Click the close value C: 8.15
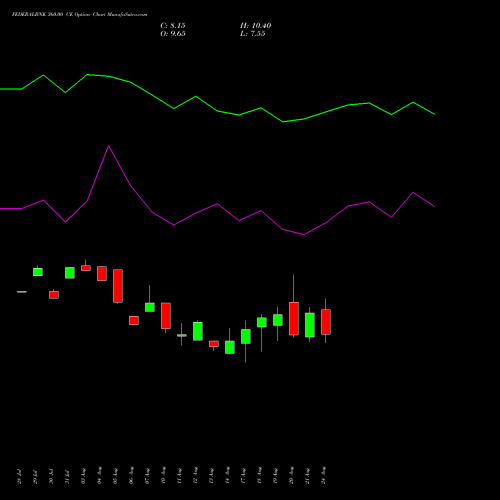This screenshot has height=500, width=500. tap(173, 26)
